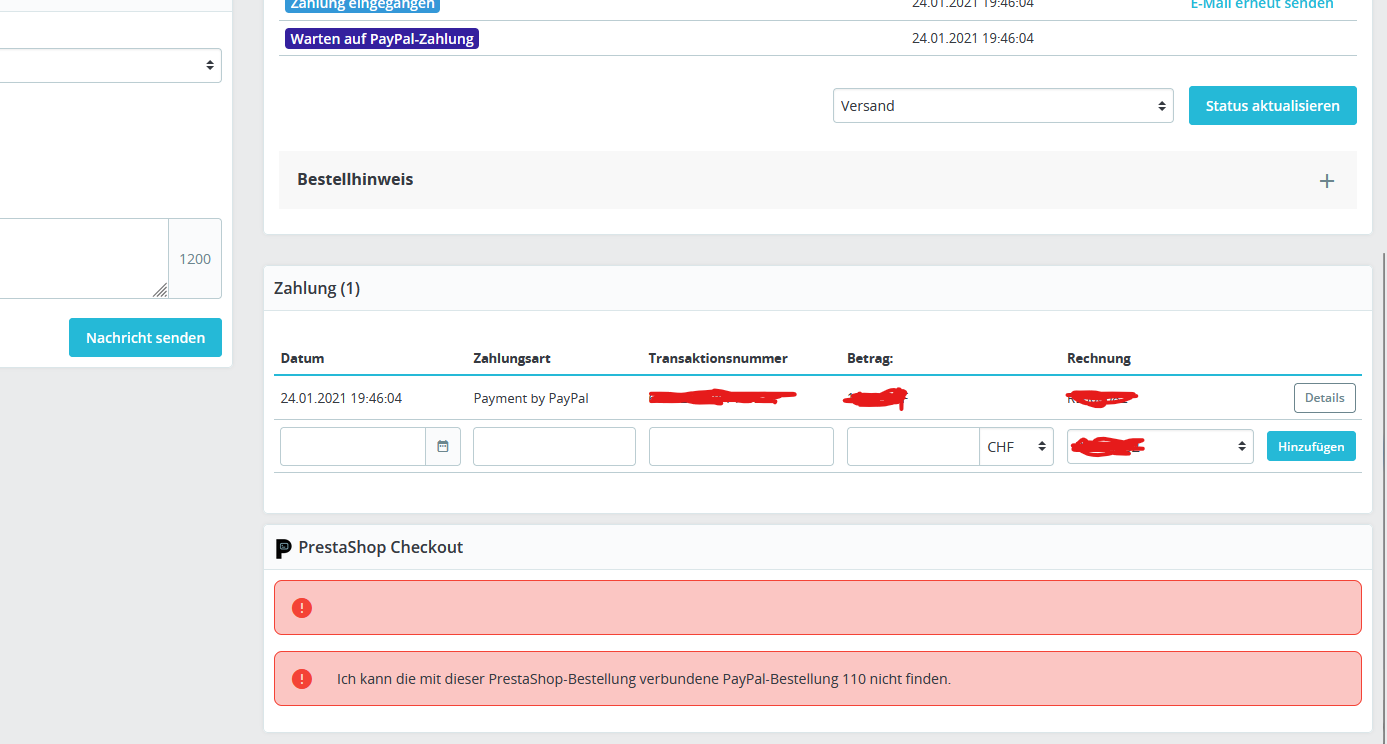Click the Bestellhinweis heading
Viewport: 1387px width, 744px height.
click(x=355, y=179)
